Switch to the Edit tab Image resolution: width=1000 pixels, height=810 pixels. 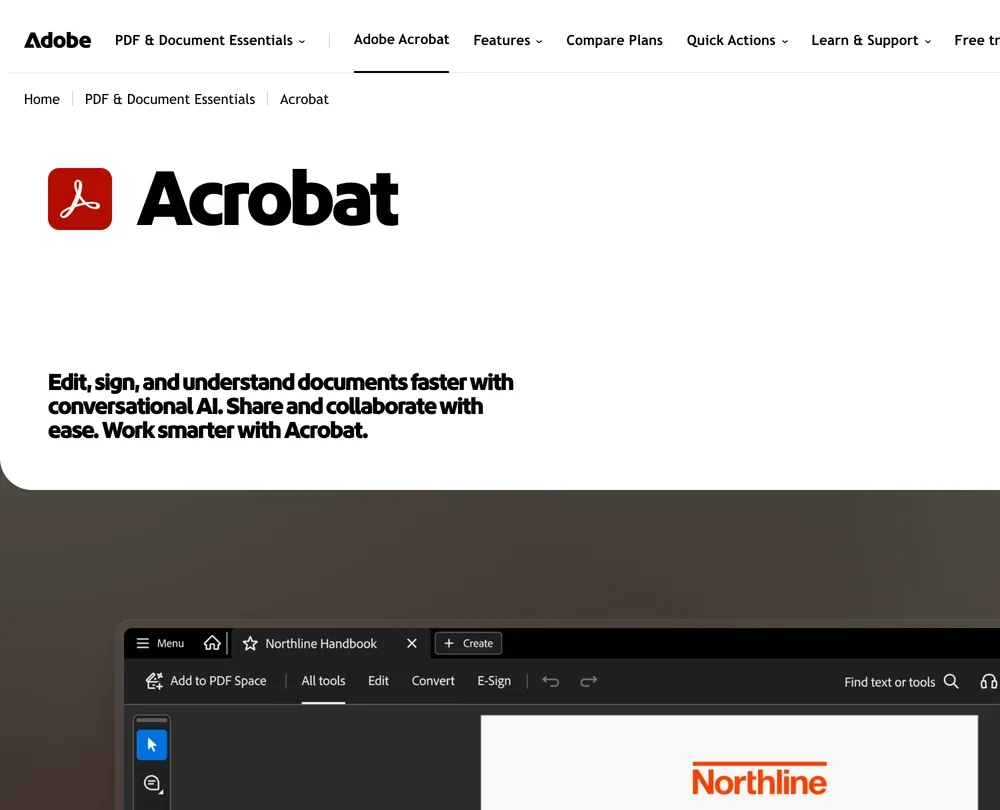pos(378,681)
